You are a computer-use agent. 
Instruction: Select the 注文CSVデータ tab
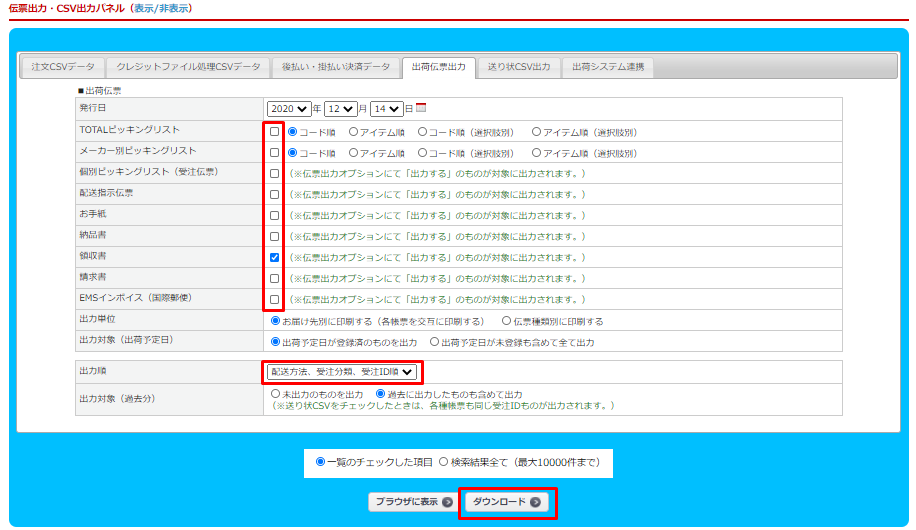click(x=63, y=67)
